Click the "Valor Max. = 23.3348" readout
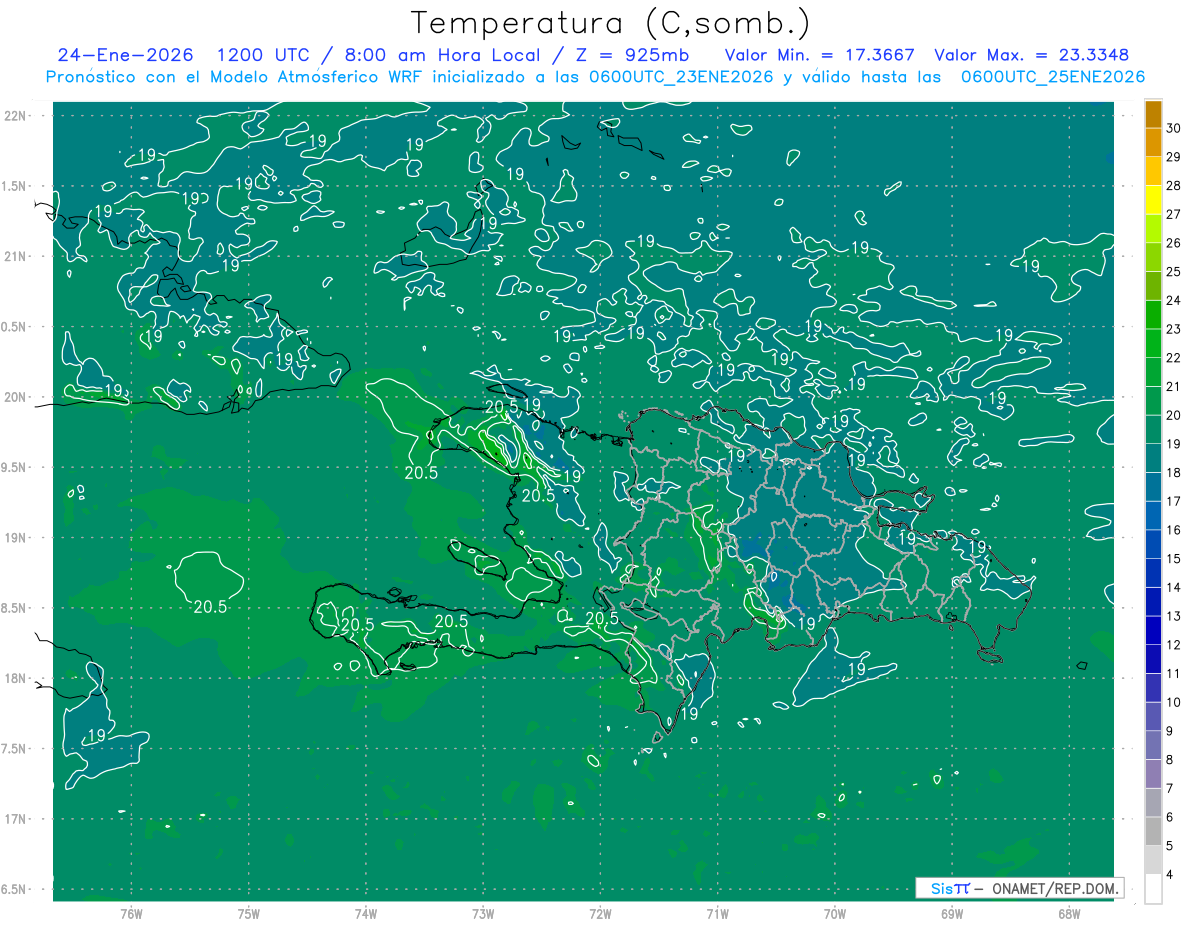Viewport: 1200px width, 927px height. (x=1032, y=55)
